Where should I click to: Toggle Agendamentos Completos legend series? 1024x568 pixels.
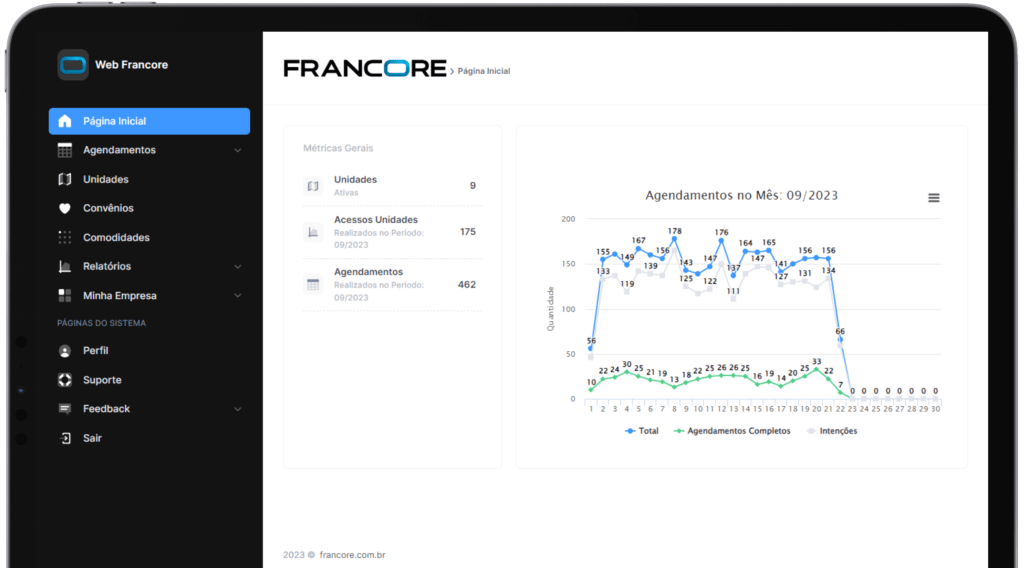point(732,431)
